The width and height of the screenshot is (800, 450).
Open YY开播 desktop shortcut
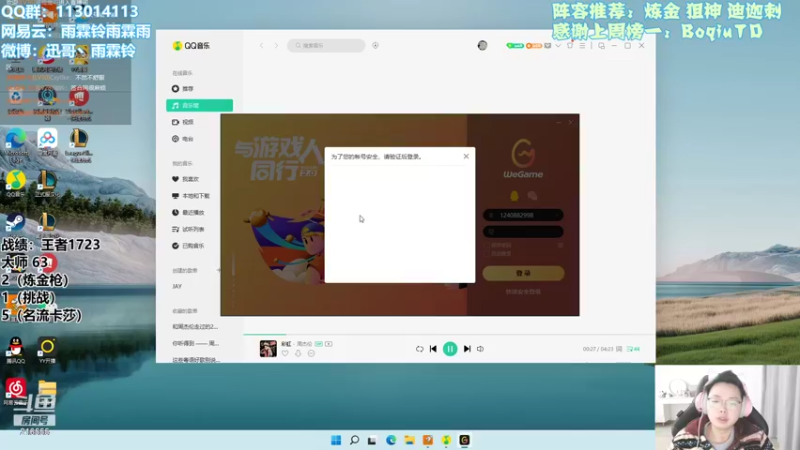click(x=47, y=350)
